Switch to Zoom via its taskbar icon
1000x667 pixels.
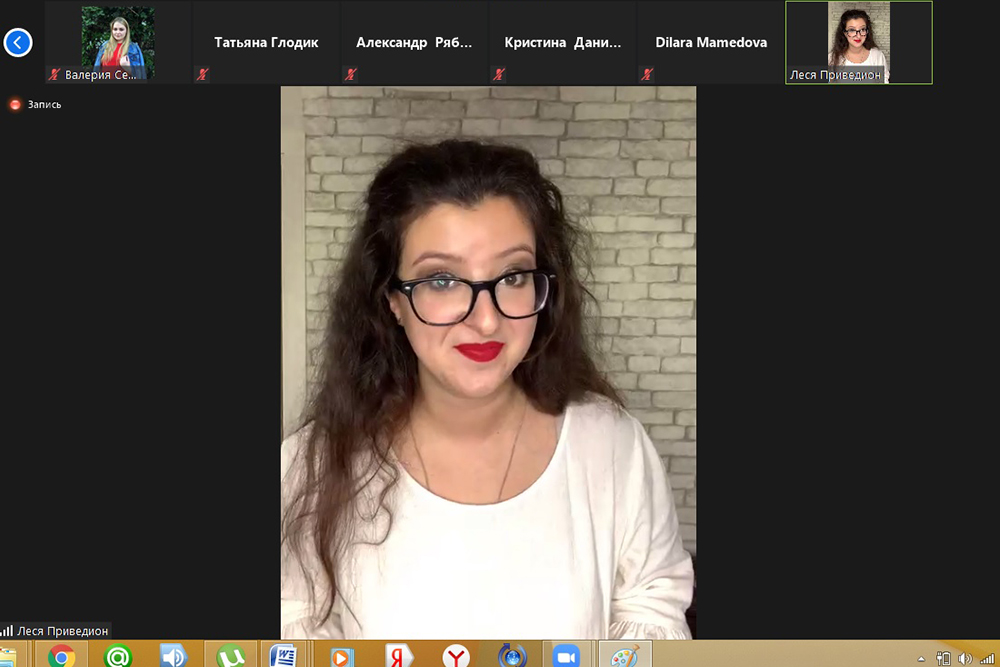[x=566, y=656]
